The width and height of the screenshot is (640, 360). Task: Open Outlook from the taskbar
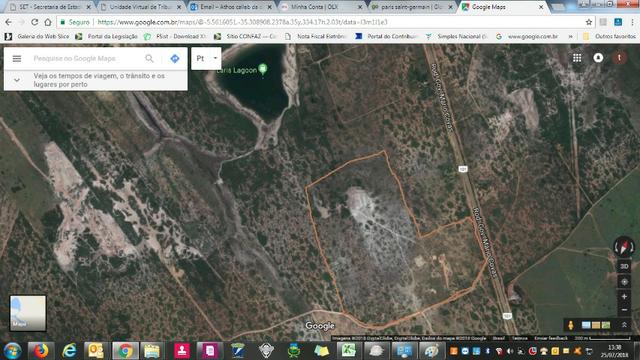pos(96,351)
